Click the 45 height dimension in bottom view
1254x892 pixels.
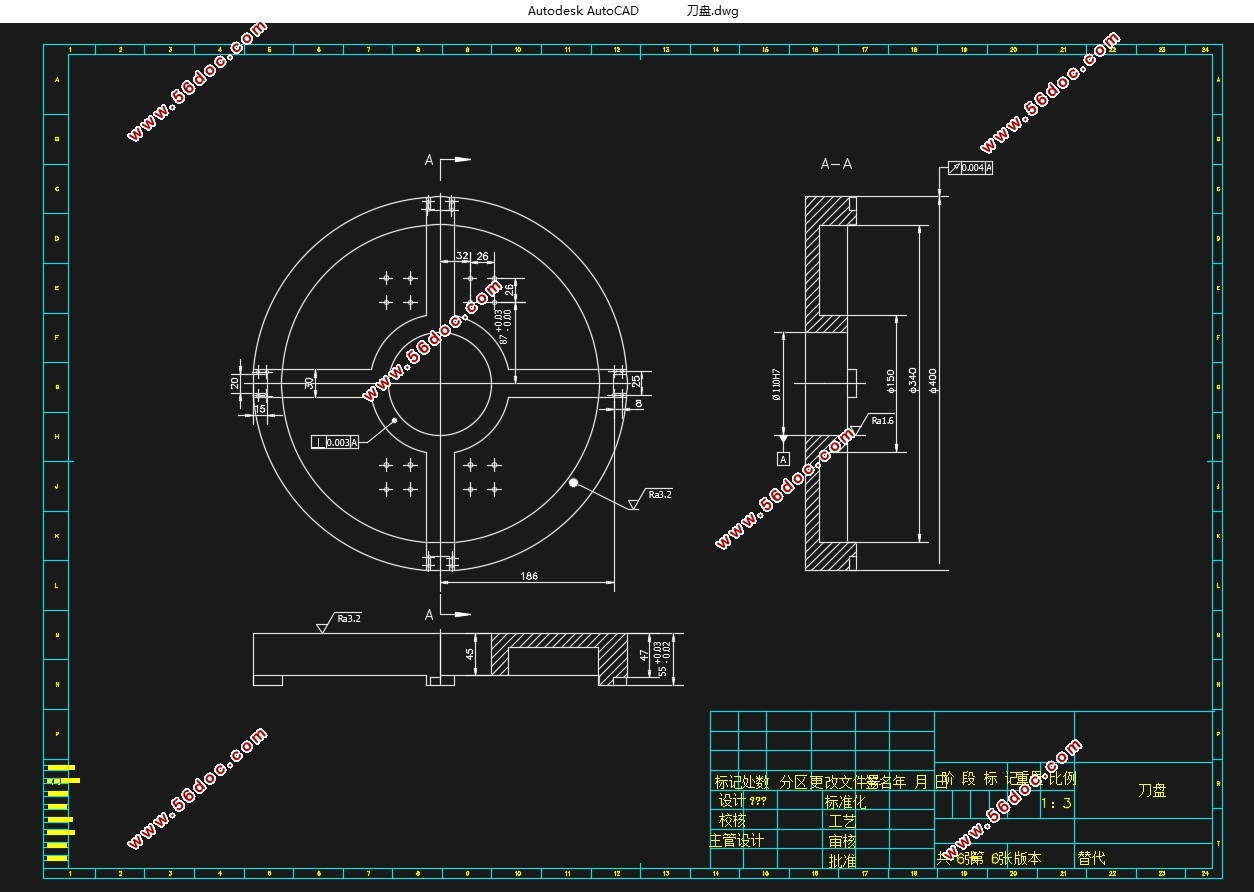470,654
